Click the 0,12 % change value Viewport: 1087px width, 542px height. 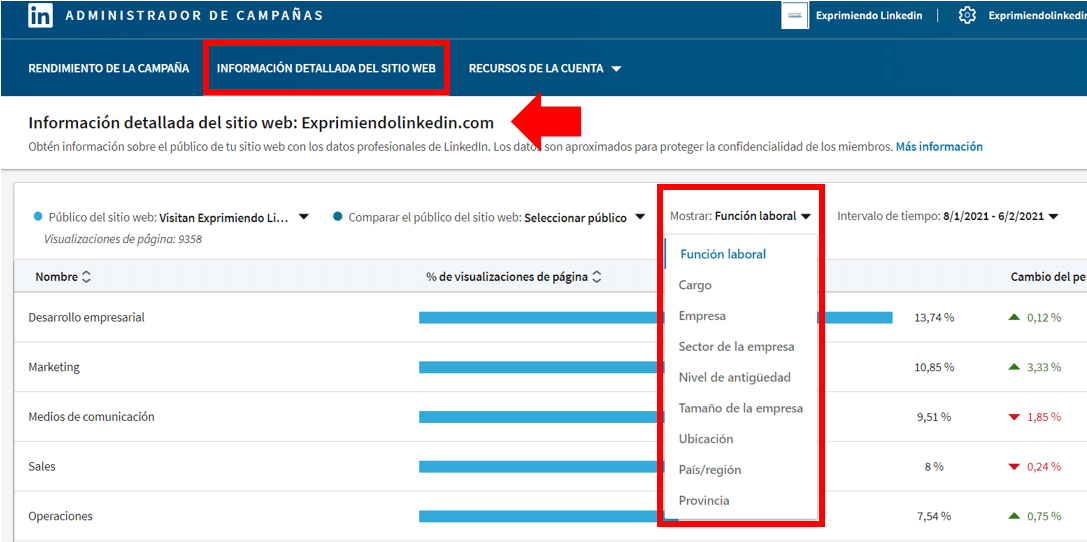point(1044,317)
